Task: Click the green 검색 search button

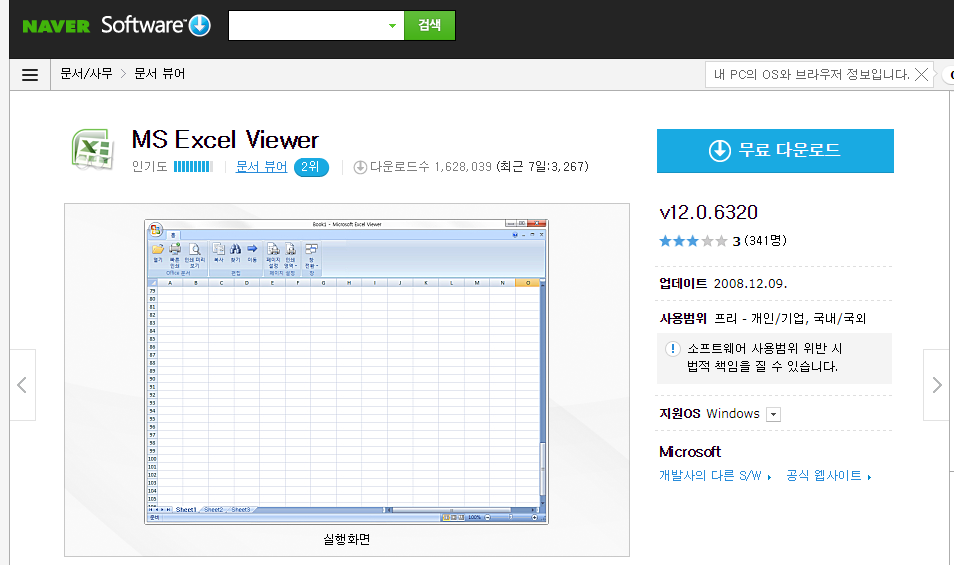Action: [x=430, y=26]
